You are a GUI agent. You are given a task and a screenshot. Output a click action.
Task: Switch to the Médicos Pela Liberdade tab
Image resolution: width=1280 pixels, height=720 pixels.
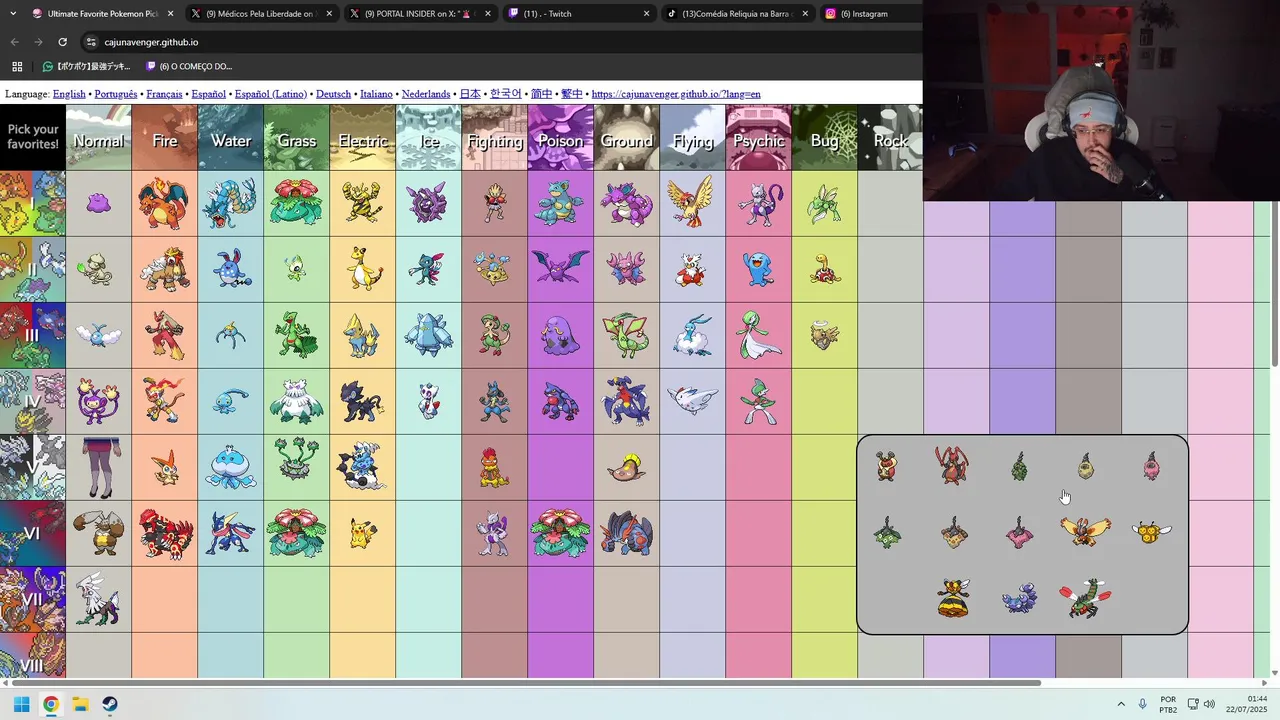coord(262,14)
